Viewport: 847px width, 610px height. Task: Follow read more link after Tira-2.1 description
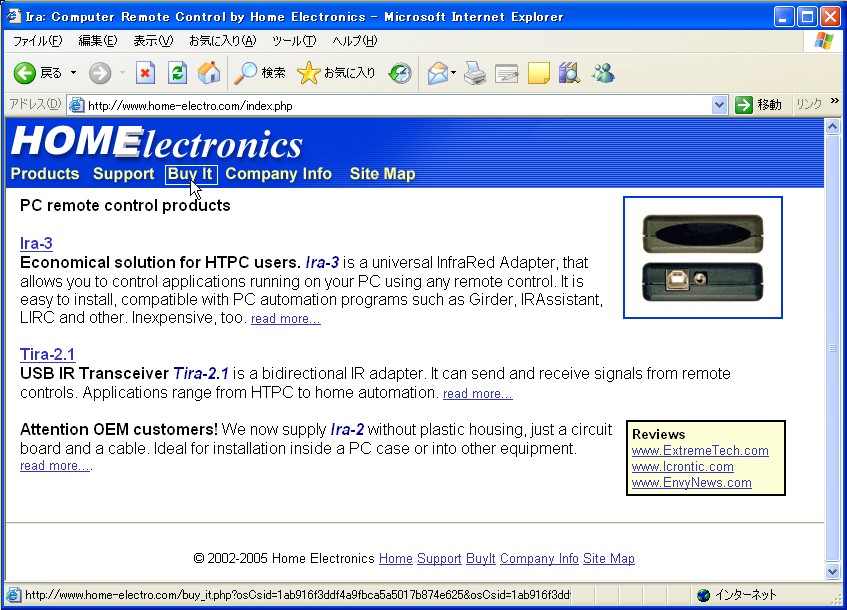478,394
